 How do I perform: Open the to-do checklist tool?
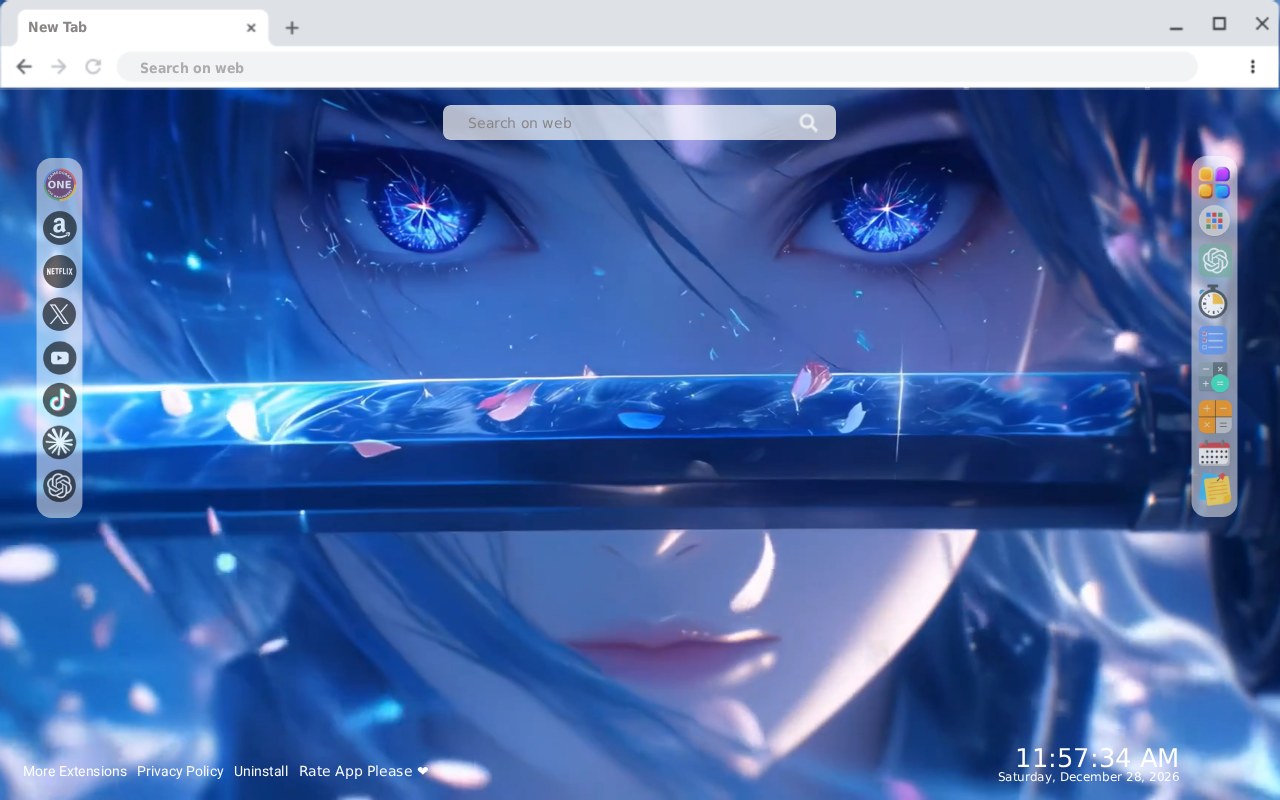(1213, 340)
